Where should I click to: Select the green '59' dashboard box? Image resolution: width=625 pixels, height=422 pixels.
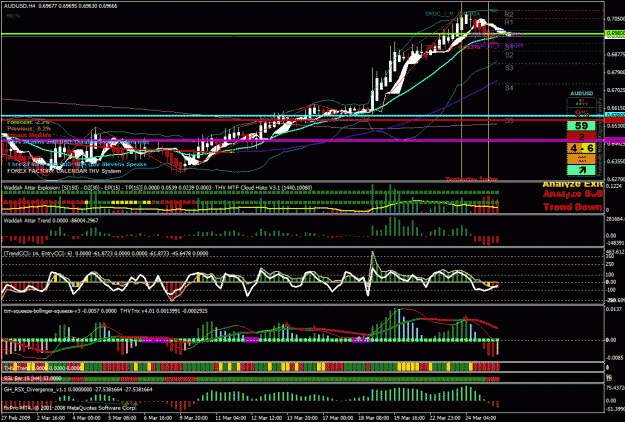pos(581,126)
